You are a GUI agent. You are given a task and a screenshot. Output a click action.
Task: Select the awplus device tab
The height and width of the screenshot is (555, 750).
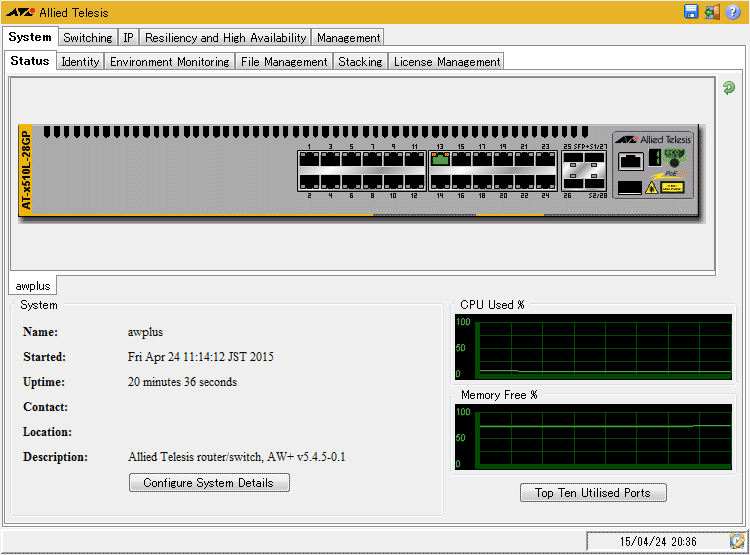point(33,286)
